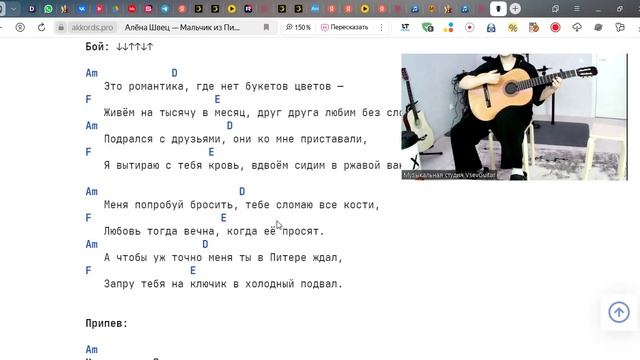The width and height of the screenshot is (640, 360).
Task: Click the blue padlock extension icon
Action: 491,27
